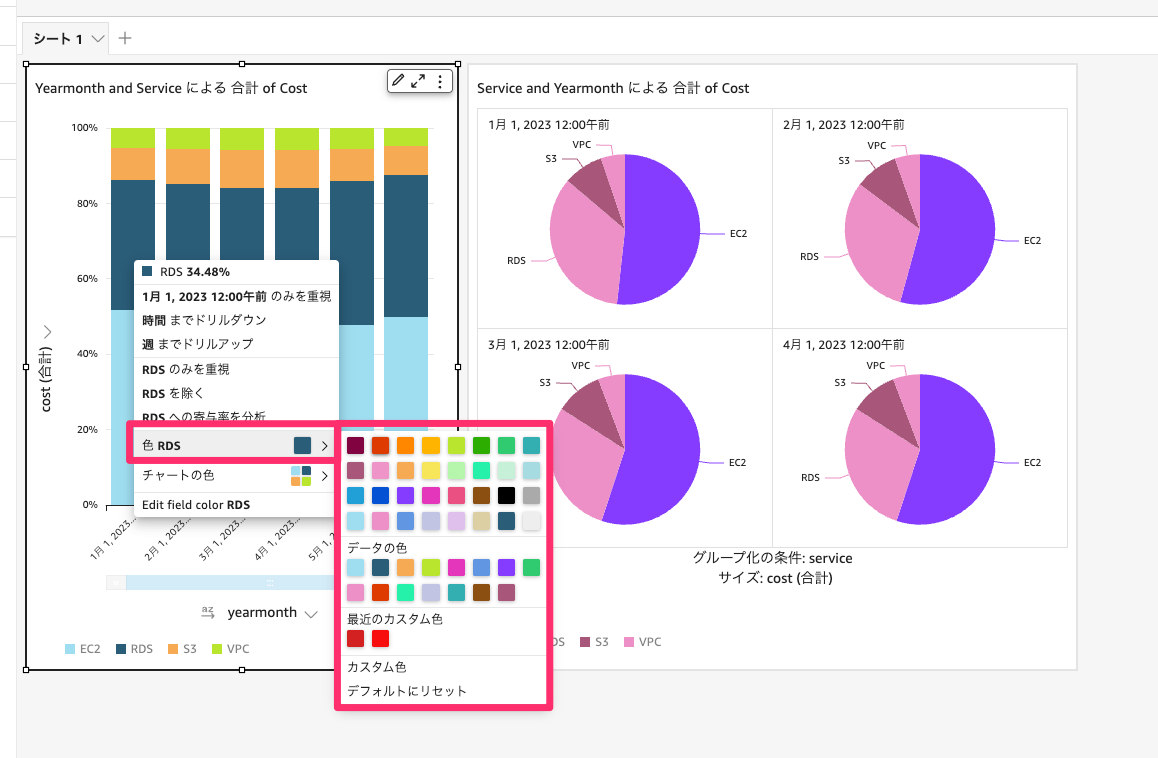Open the three-dot options menu on the bar chart
The width and height of the screenshot is (1158, 758).
(x=440, y=81)
